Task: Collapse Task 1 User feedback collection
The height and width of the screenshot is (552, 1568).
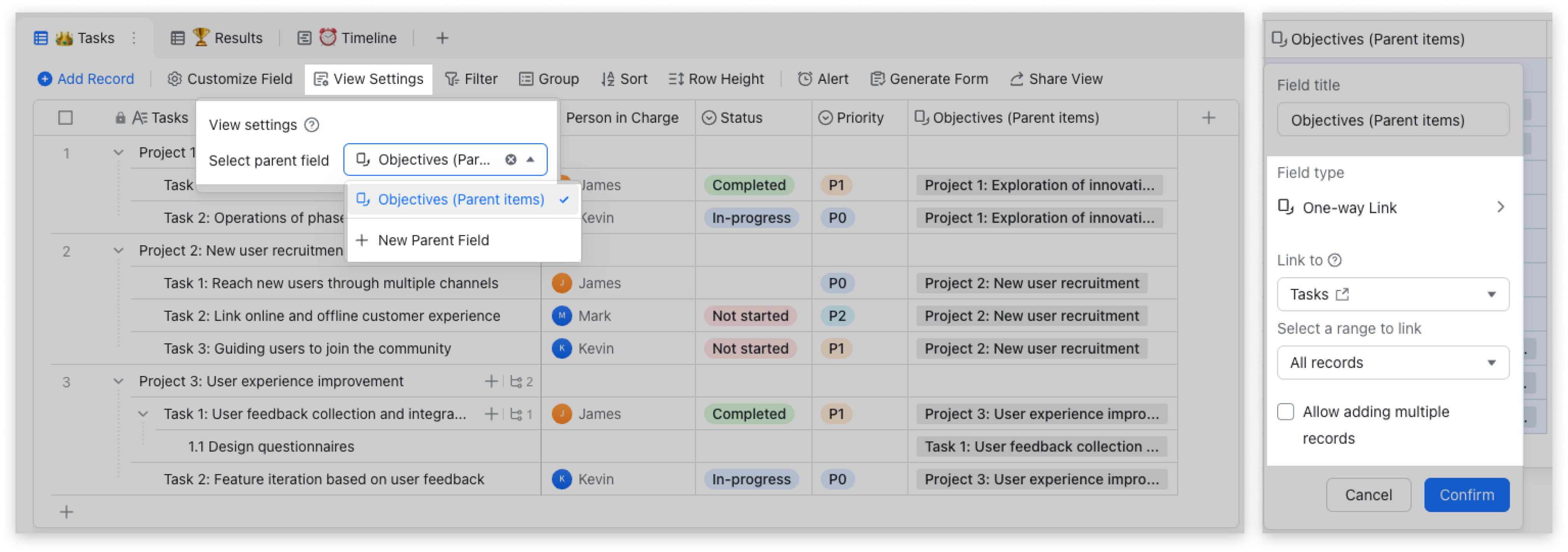Action: [143, 414]
